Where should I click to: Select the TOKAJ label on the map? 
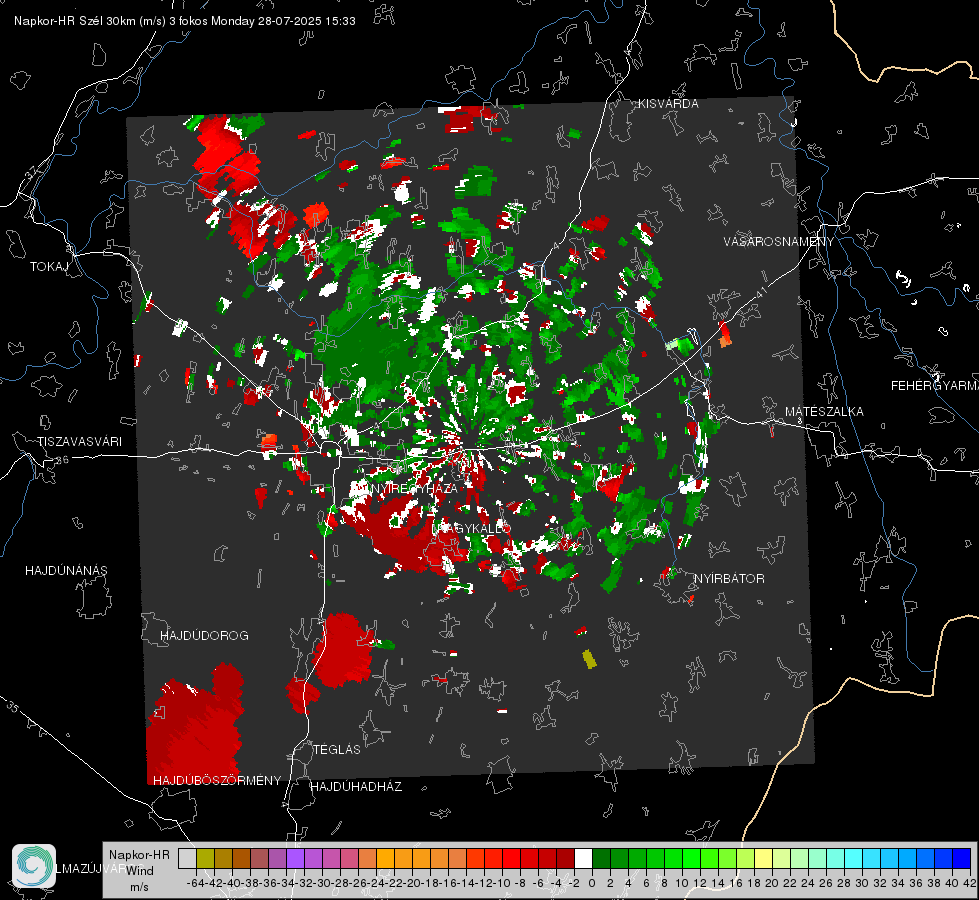click(49, 267)
